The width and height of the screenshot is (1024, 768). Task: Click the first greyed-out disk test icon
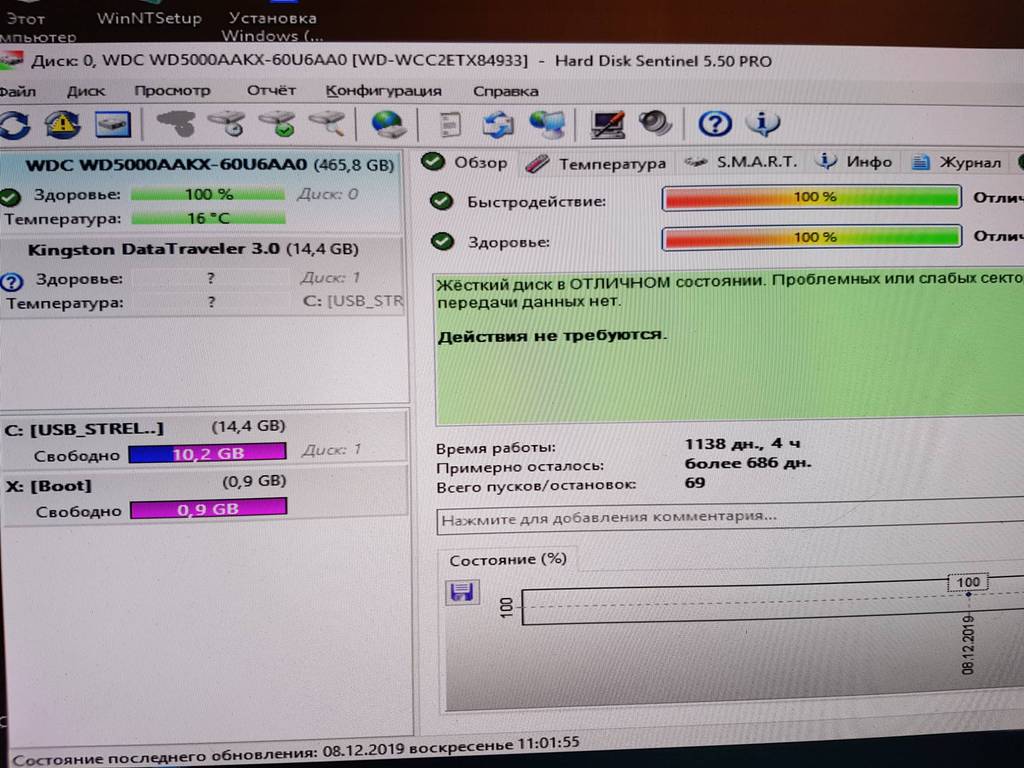176,123
